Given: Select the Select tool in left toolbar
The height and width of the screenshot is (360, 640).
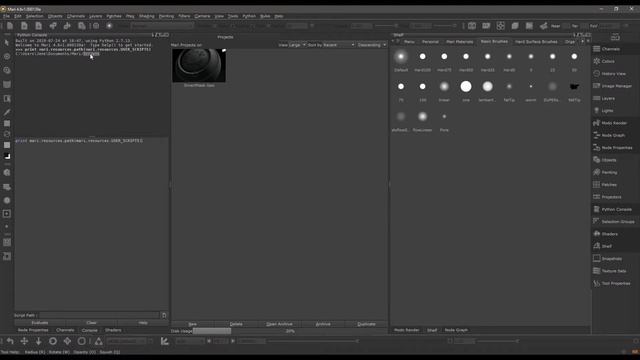Looking at the screenshot, I should pos(7,43).
